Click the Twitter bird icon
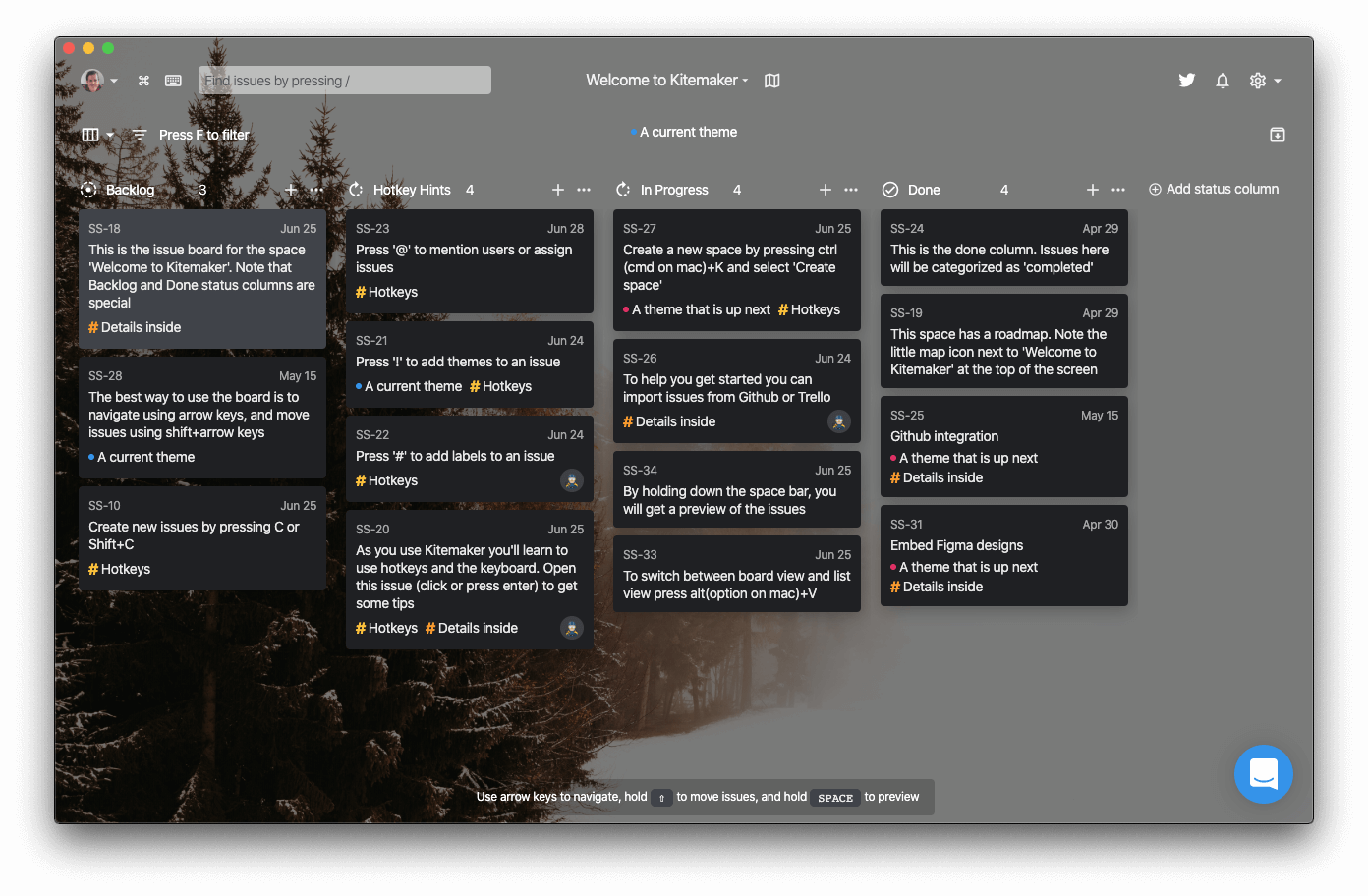The image size is (1368, 896). pos(1187,81)
